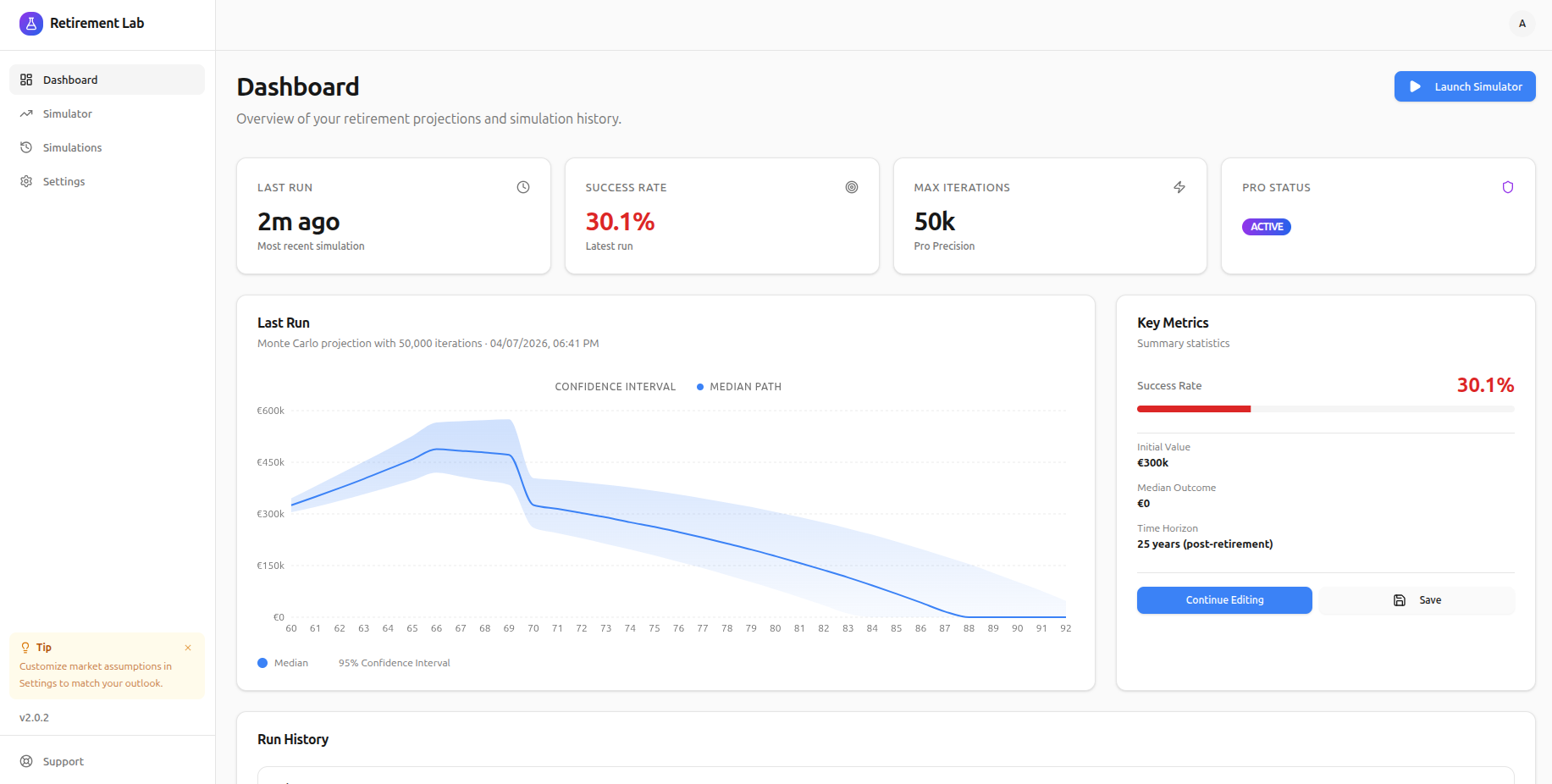Click the 'Latest run' caption
This screenshot has width=1552, height=784.
click(x=609, y=246)
